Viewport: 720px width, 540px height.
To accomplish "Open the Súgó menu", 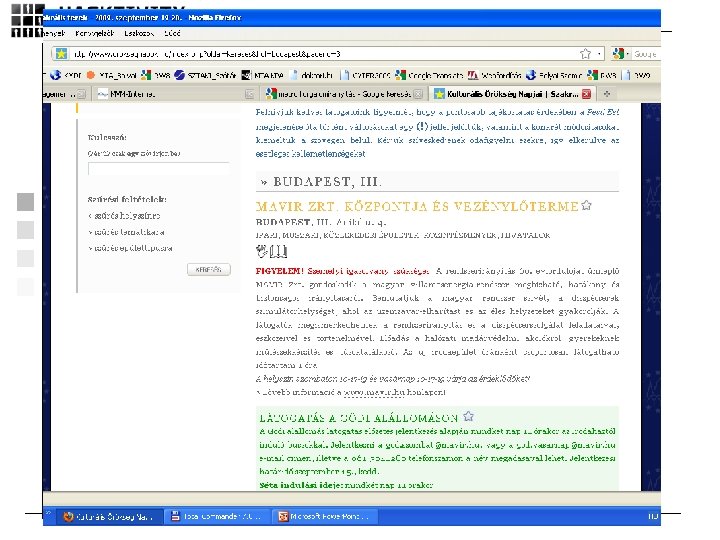I will pyautogui.click(x=172, y=34).
